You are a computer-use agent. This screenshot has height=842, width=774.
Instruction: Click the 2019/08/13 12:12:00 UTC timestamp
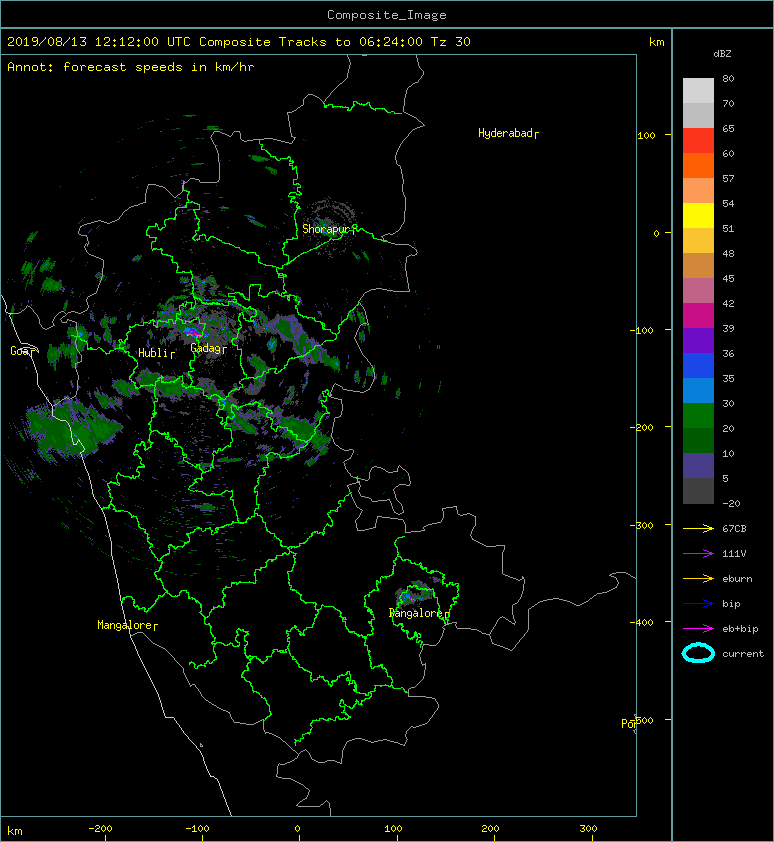[x=99, y=42]
